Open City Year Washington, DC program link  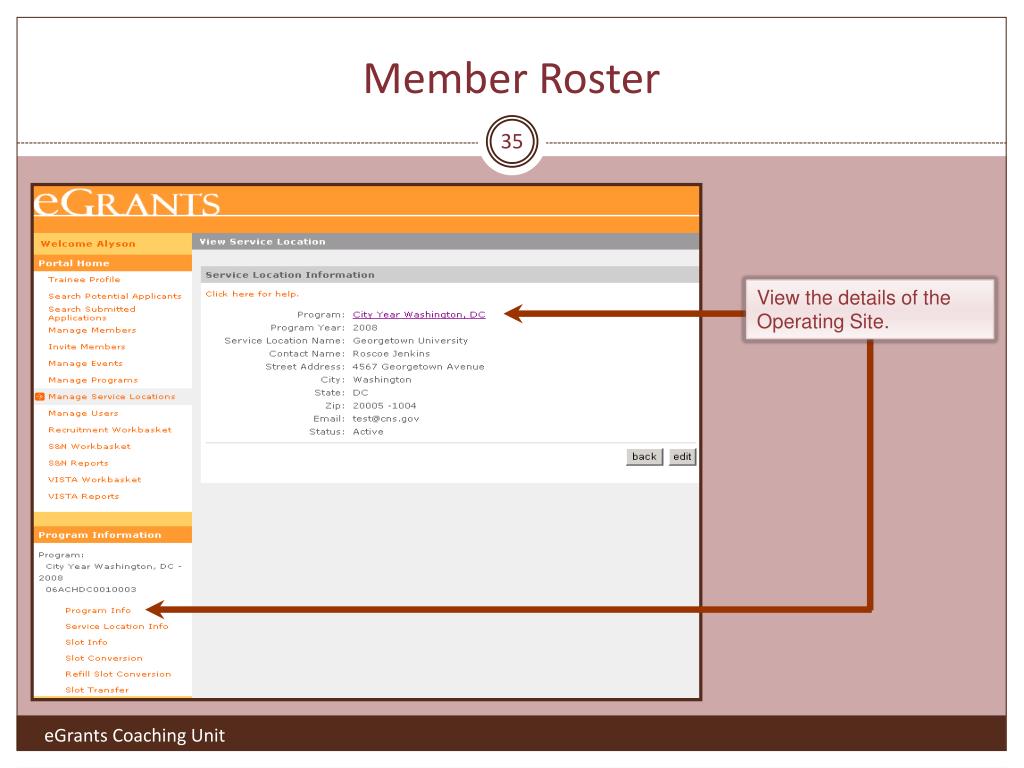[x=419, y=315]
